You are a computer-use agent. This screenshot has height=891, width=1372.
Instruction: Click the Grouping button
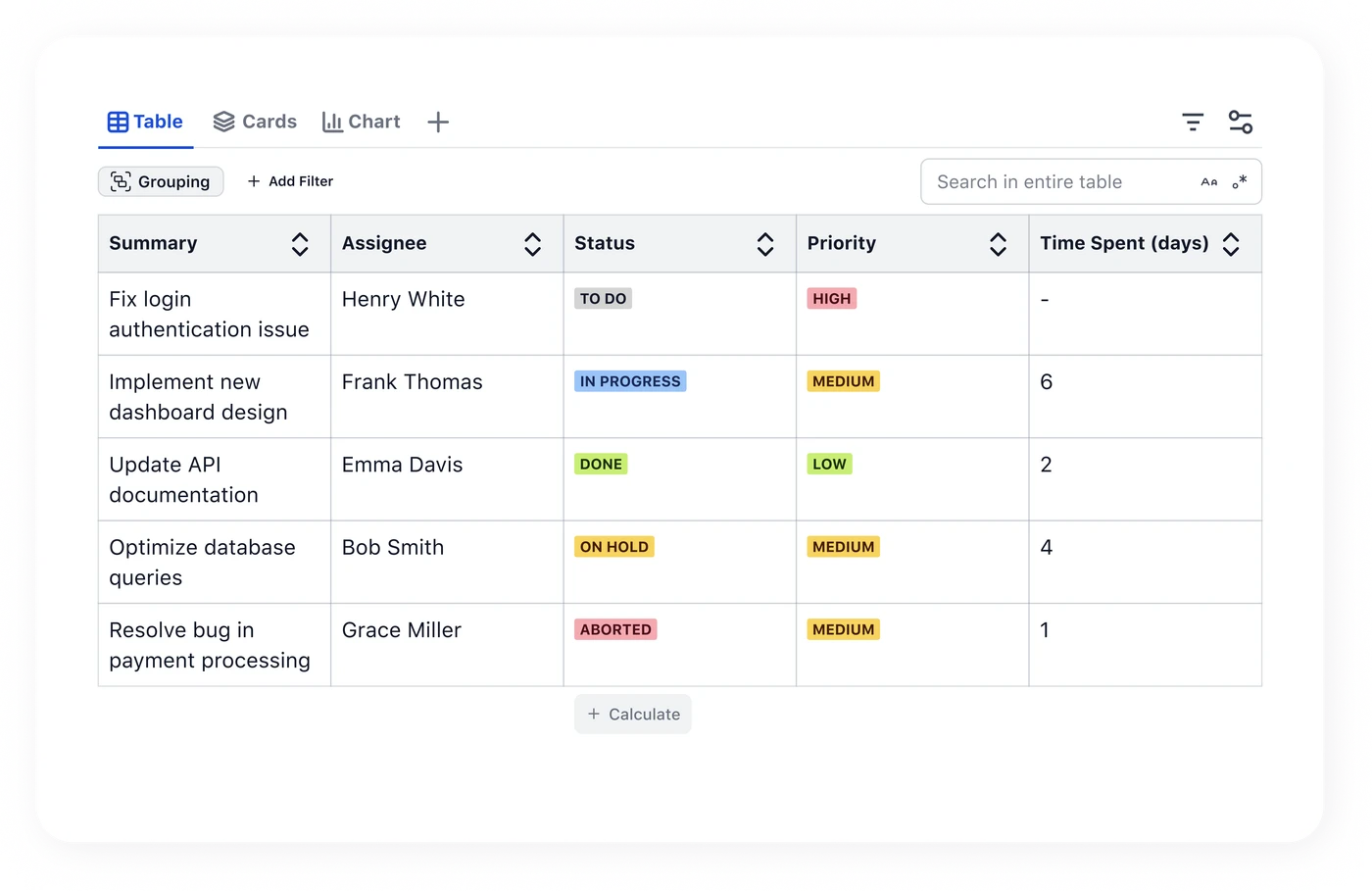161,181
